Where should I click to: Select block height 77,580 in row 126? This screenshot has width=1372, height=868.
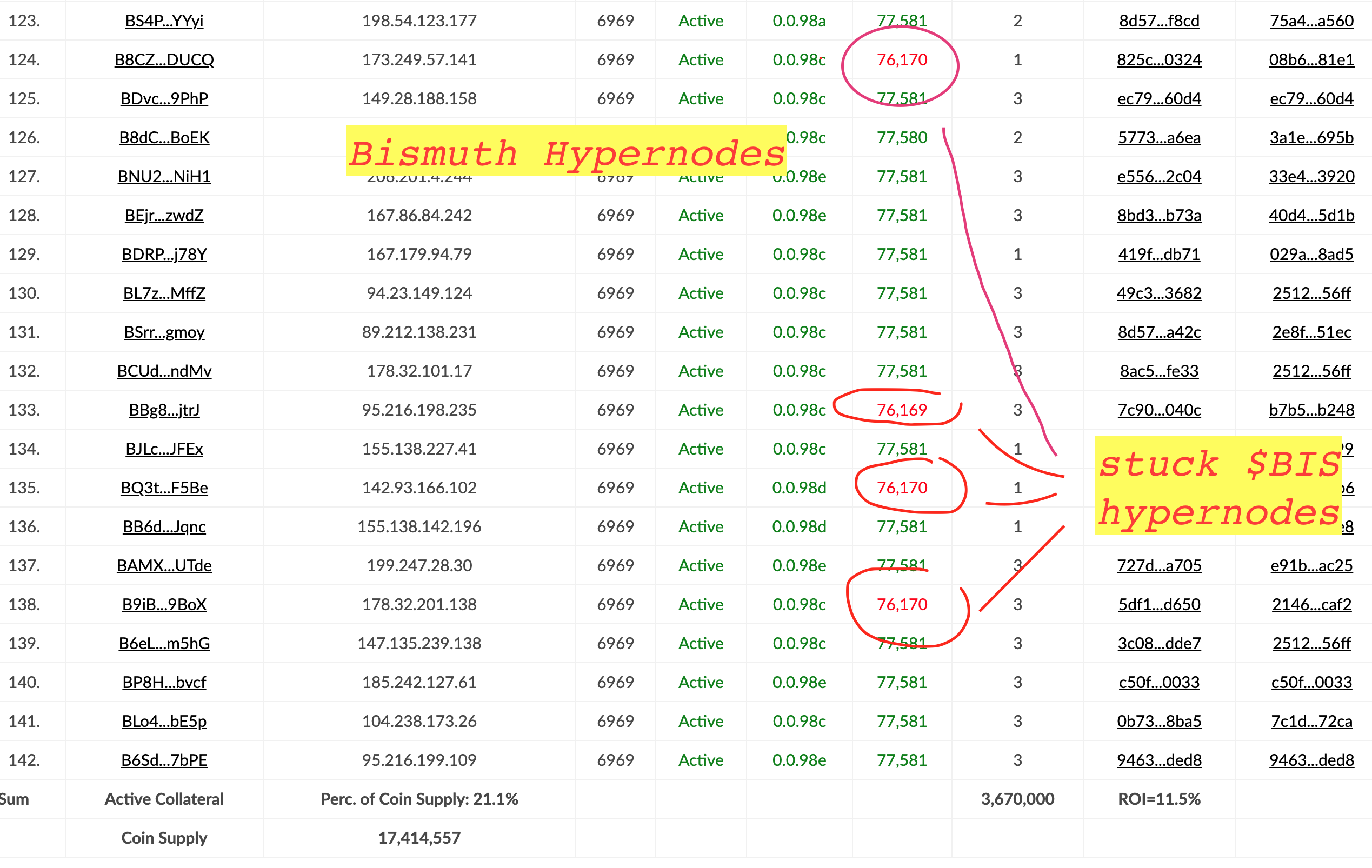point(902,138)
